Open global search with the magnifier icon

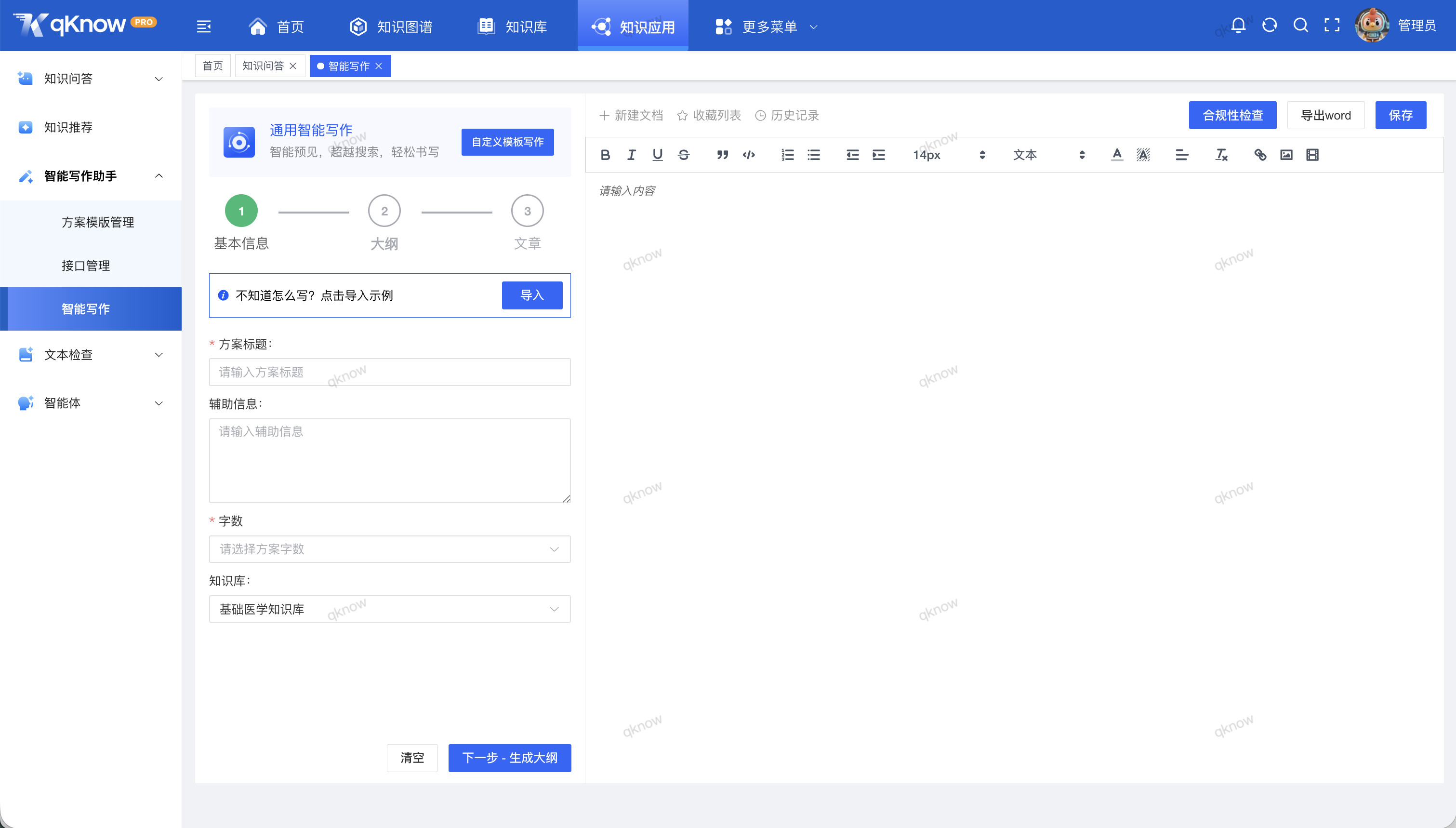1301,25
